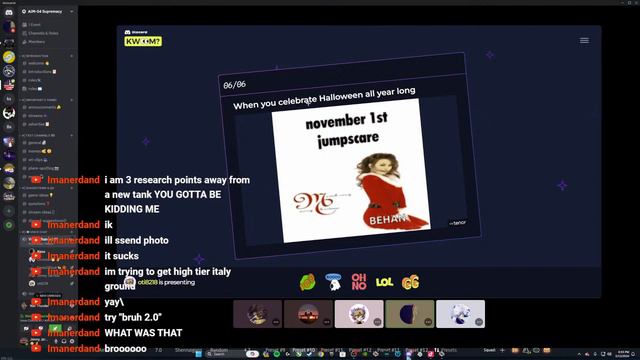Collapse the first channel category containing welcome
Image resolution: width=640 pixels, height=360 pixels.
point(36,56)
